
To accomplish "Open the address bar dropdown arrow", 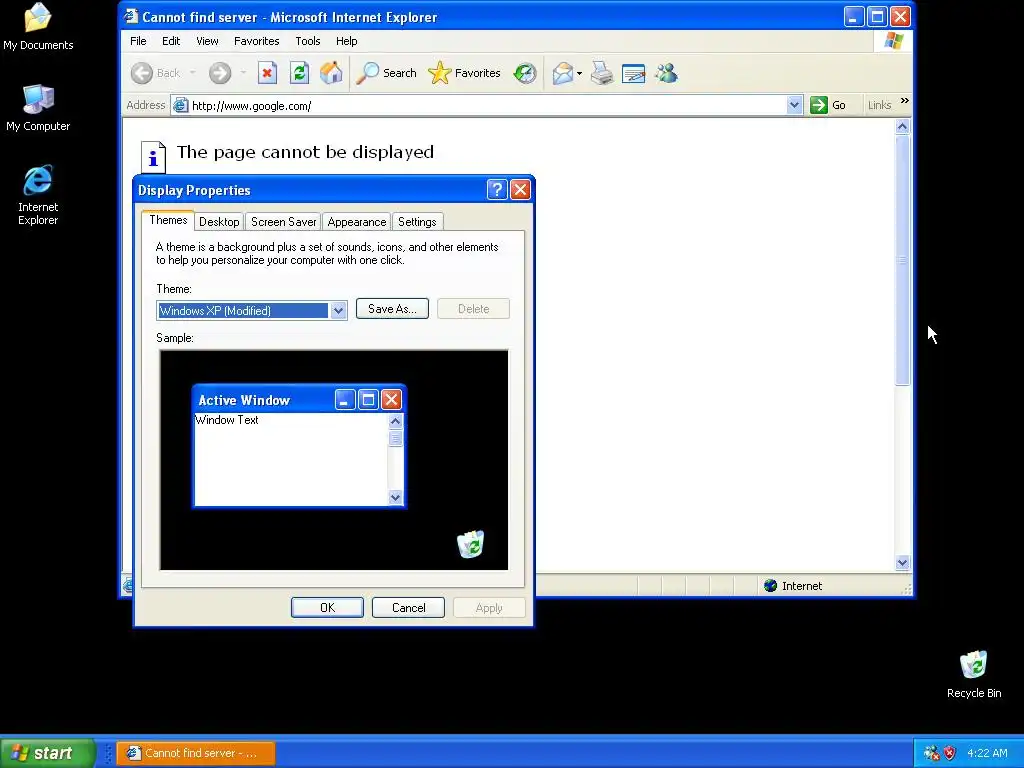I will point(794,105).
